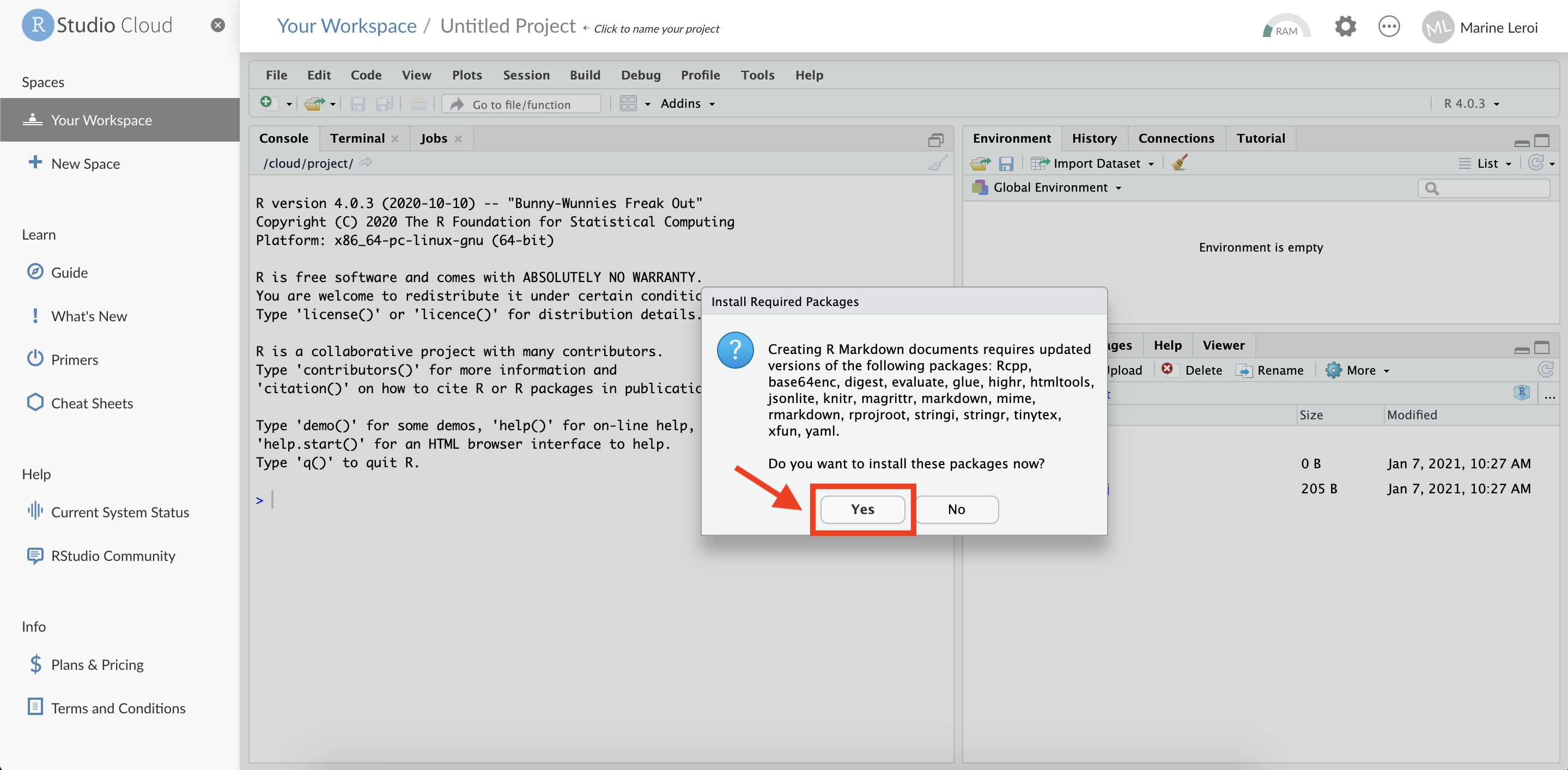Expand the New File dropdown arrow

pos(289,104)
